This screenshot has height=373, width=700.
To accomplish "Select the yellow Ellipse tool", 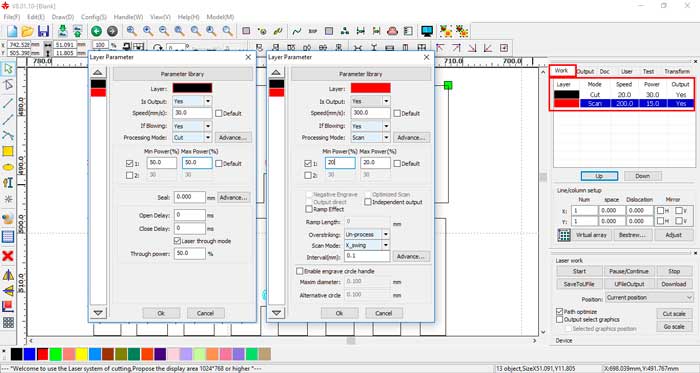I will pyautogui.click(x=8, y=167).
